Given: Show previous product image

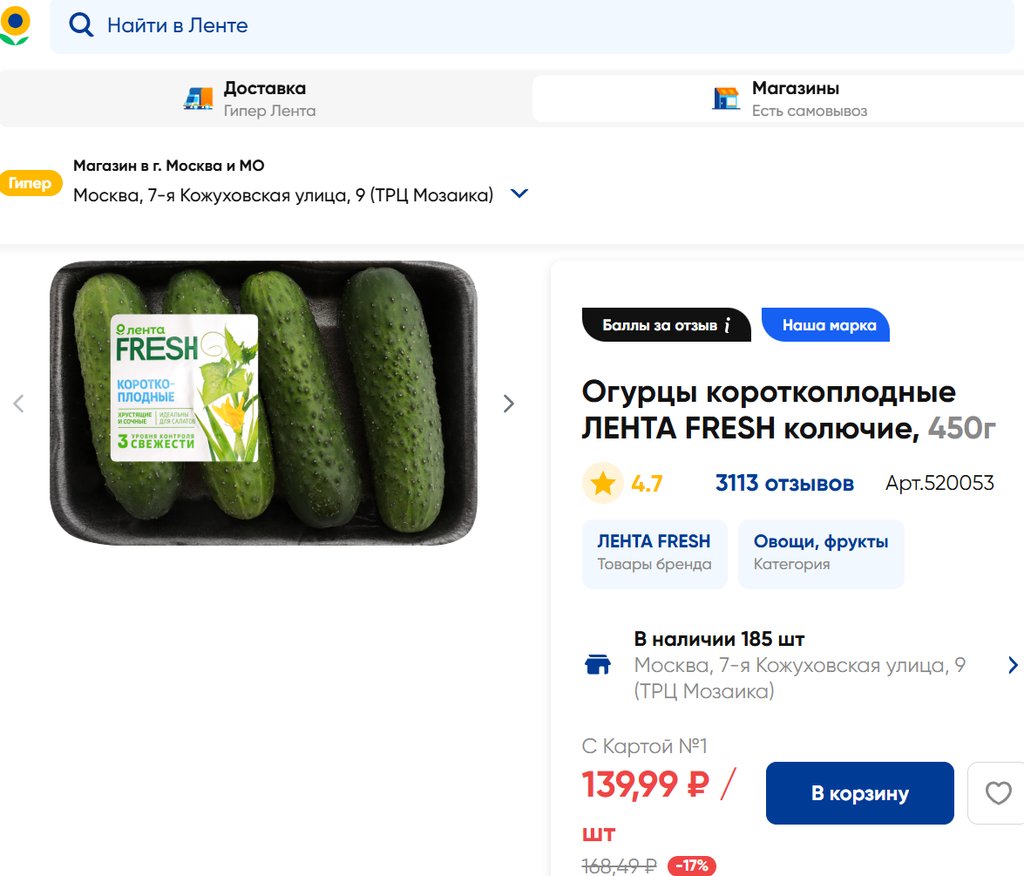Looking at the screenshot, I should (x=18, y=404).
